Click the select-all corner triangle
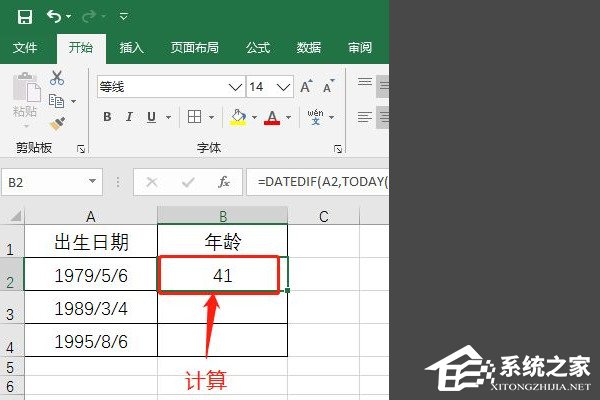This screenshot has height=400, width=600. pyautogui.click(x=15, y=217)
